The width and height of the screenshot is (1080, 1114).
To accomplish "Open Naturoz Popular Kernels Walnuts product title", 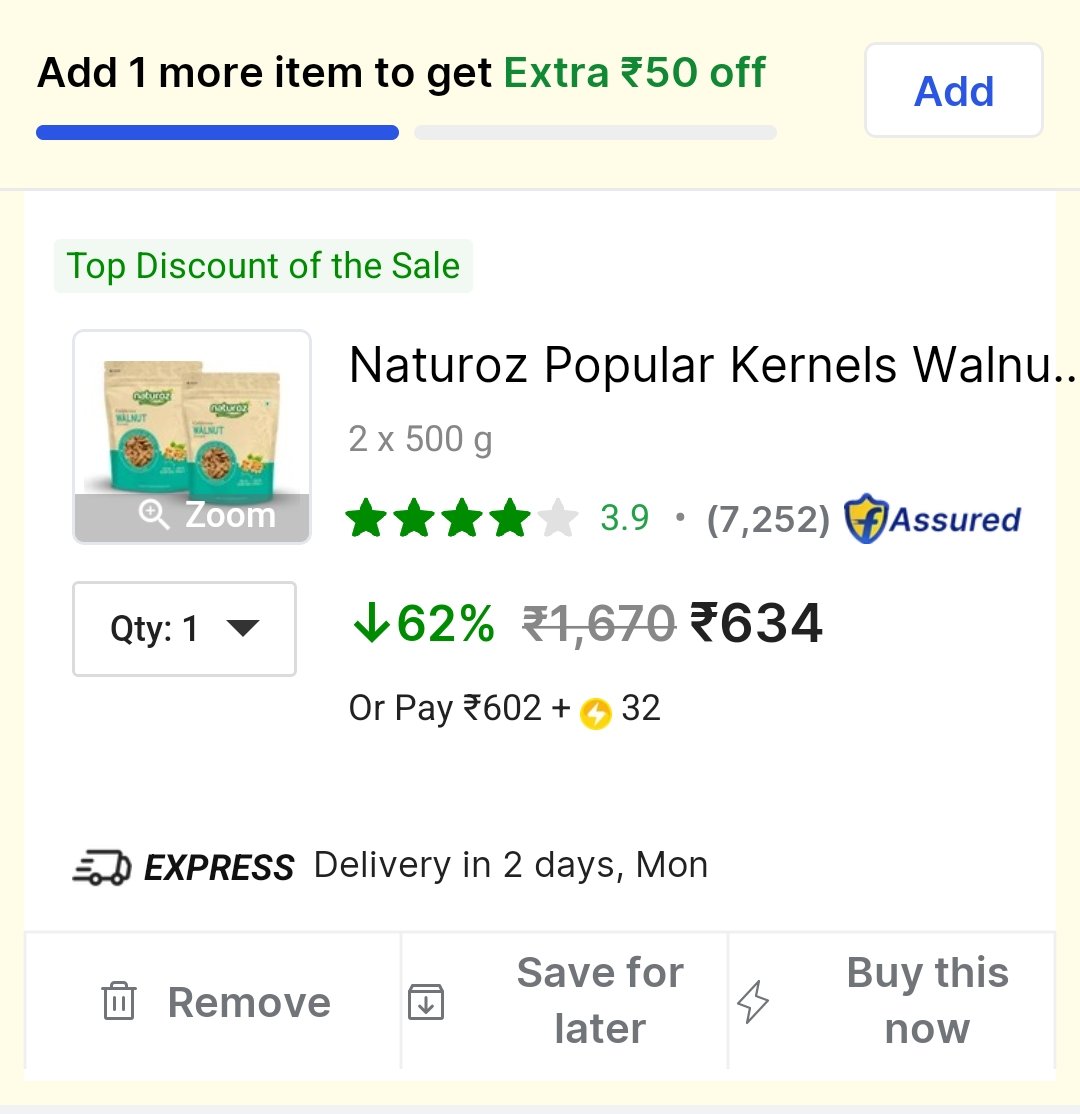I will [x=713, y=365].
